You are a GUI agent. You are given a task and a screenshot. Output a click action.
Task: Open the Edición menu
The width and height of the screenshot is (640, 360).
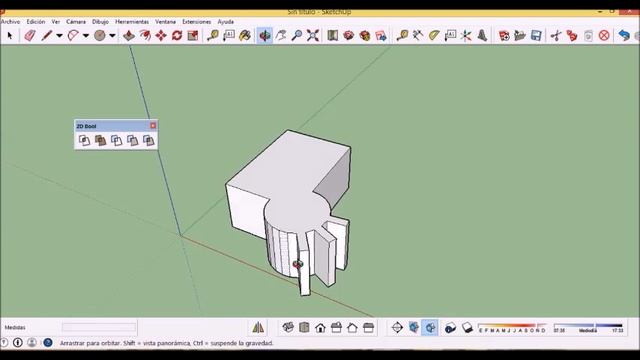click(36, 22)
